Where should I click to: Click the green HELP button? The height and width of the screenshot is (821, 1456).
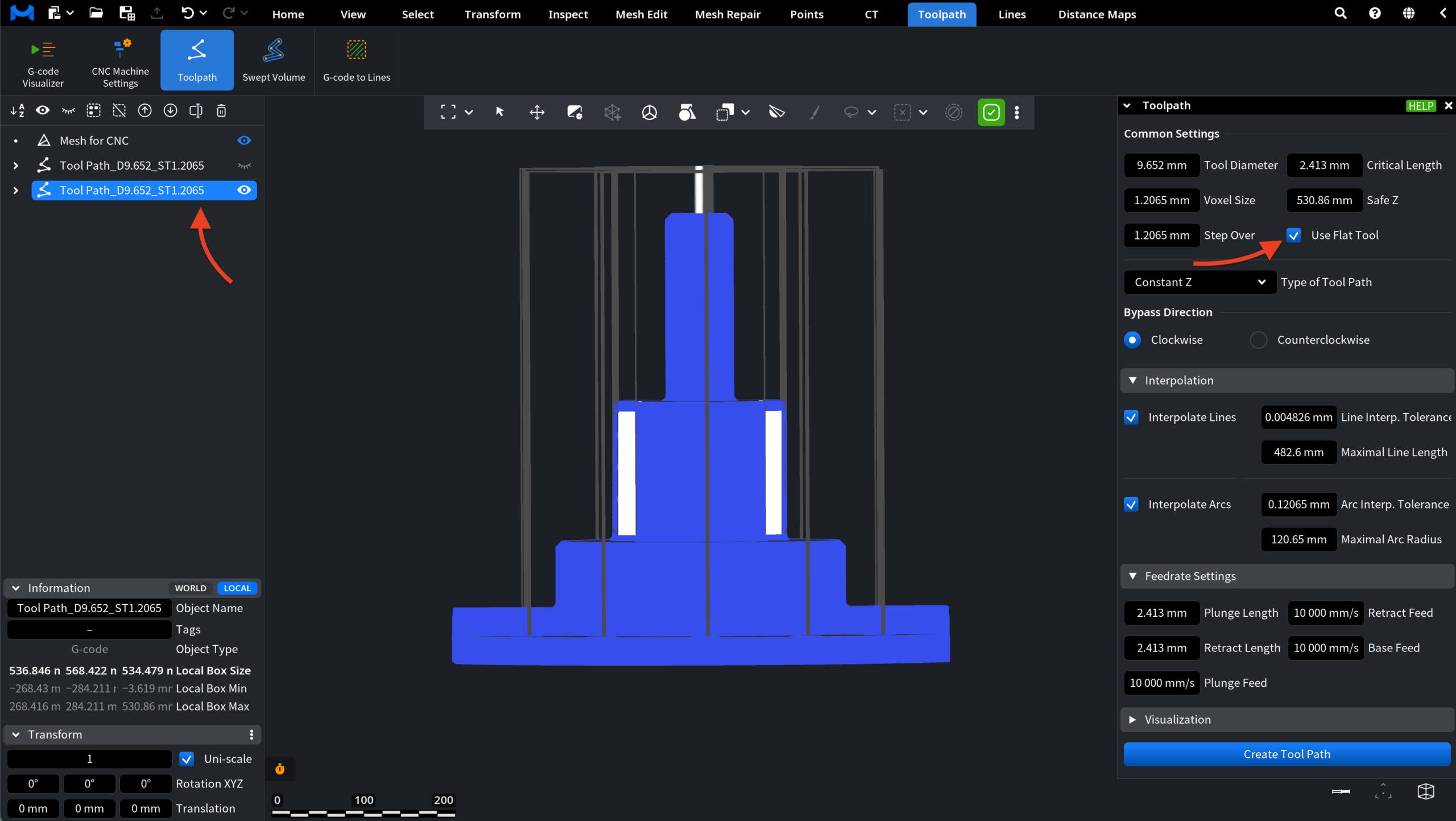point(1421,106)
